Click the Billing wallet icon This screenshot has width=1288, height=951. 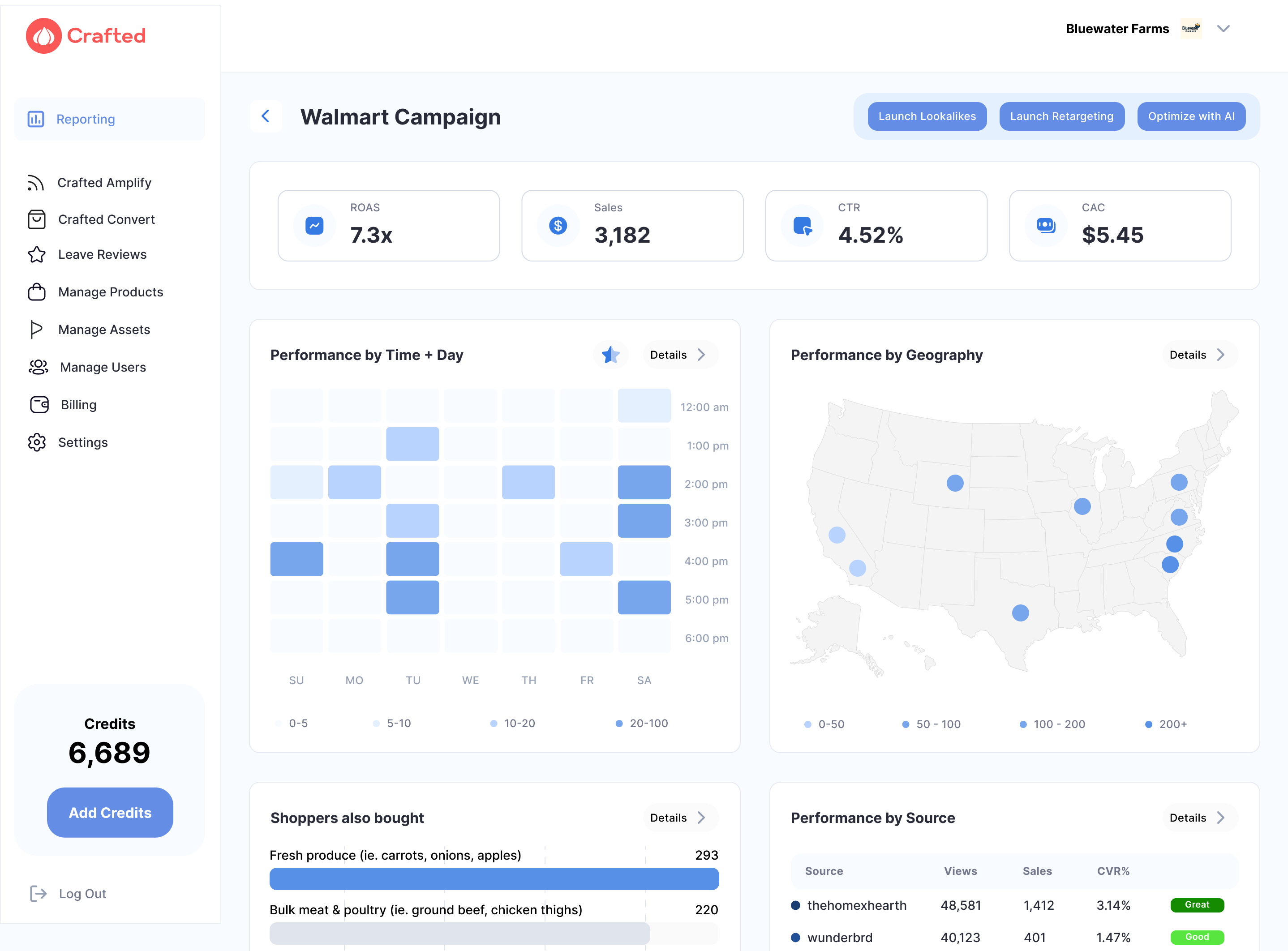[39, 405]
